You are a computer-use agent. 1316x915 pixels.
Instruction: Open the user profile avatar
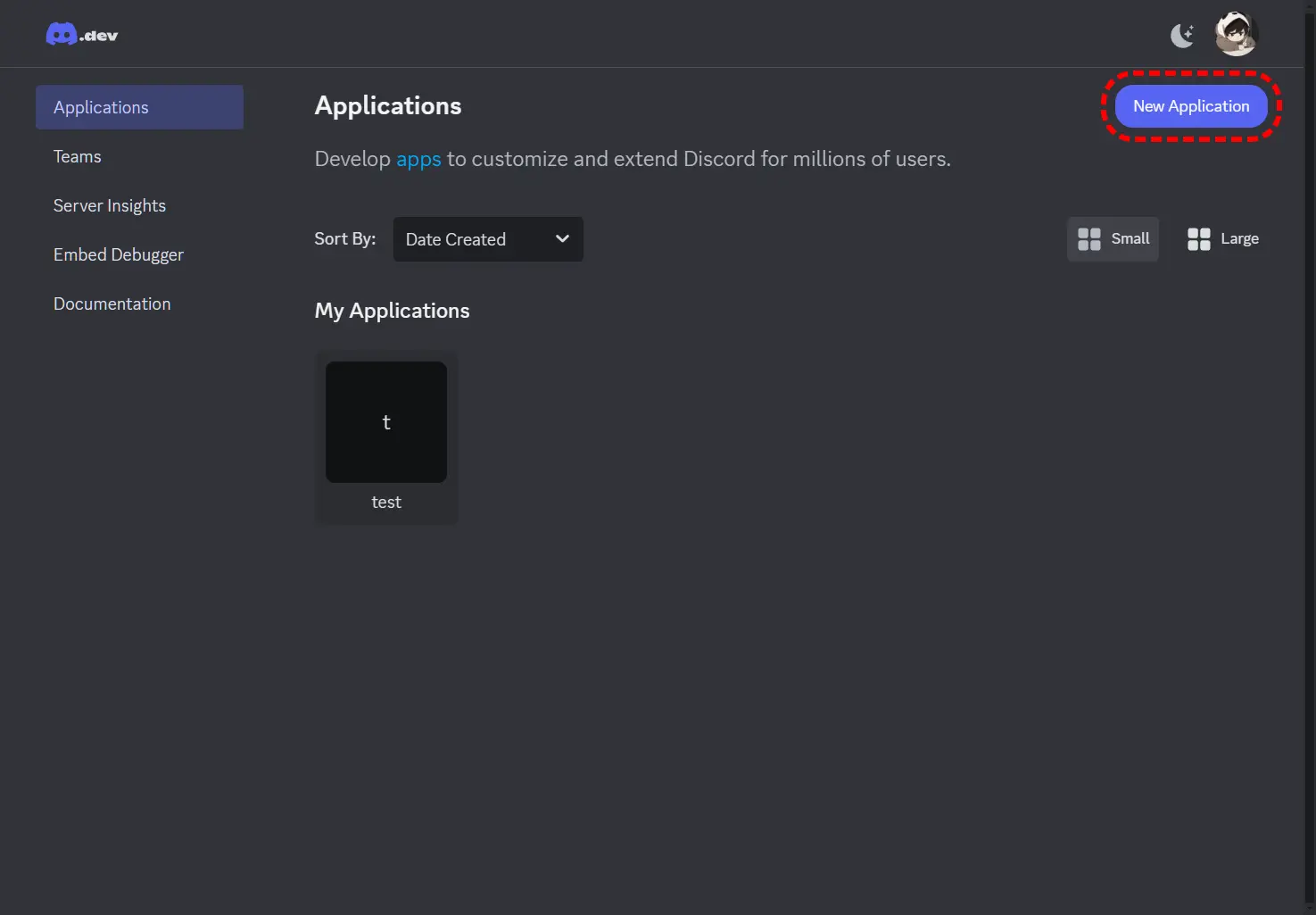pos(1237,34)
